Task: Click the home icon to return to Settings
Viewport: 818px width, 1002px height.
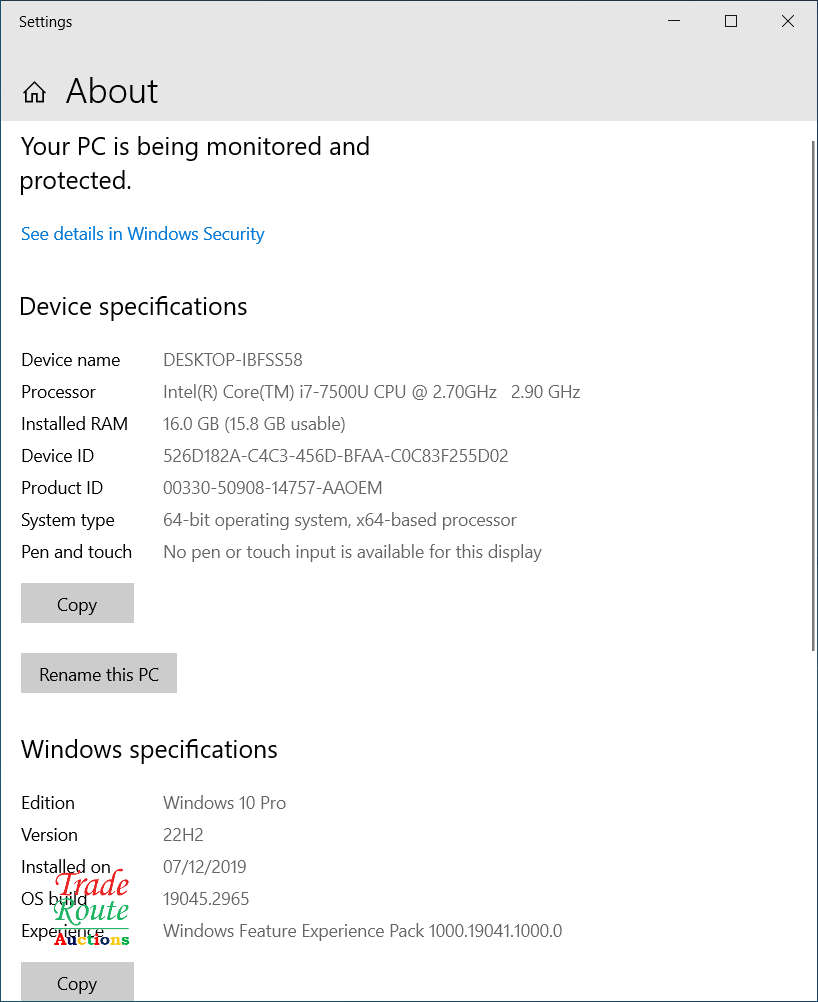Action: pyautogui.click(x=33, y=91)
